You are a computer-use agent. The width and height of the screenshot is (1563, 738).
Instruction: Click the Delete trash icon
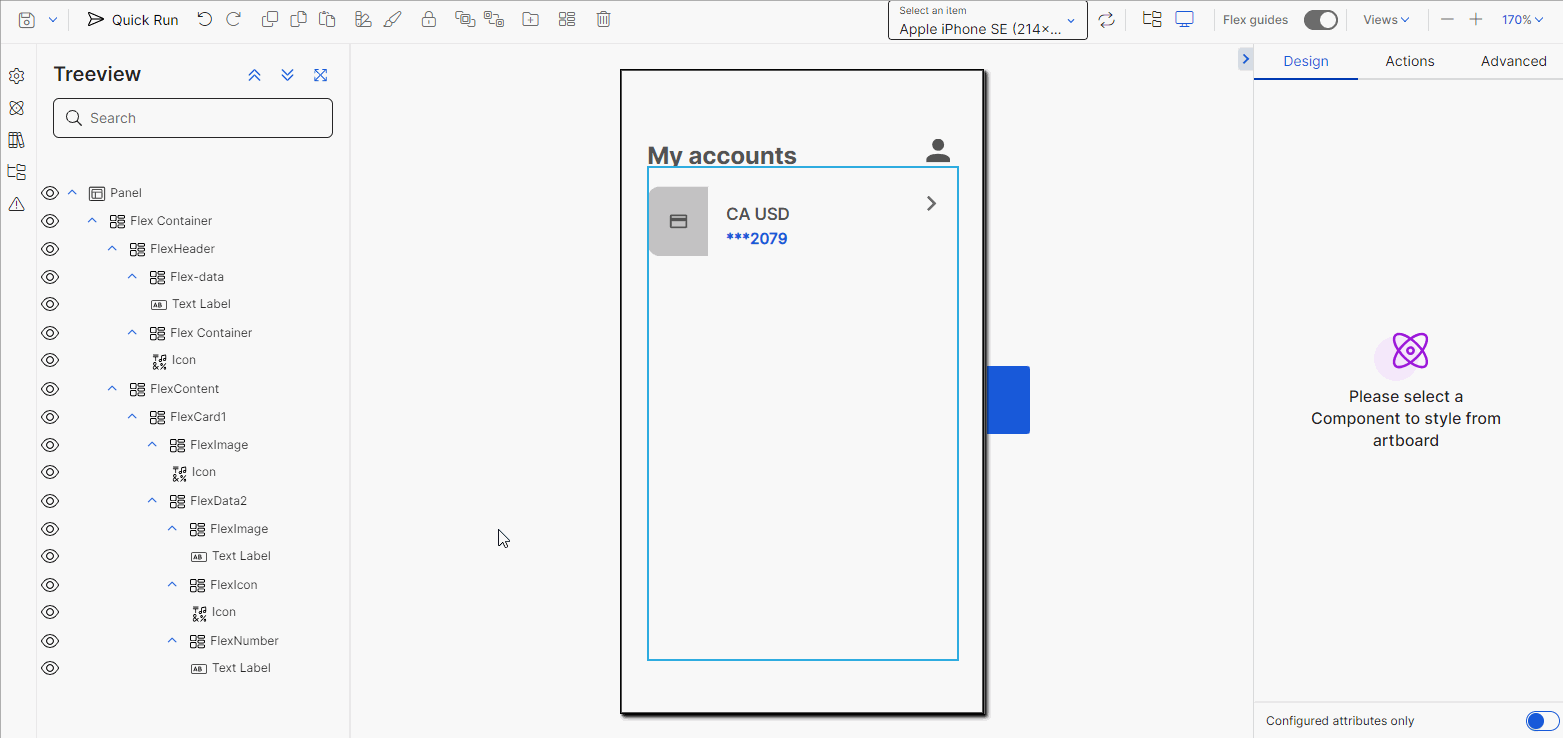pos(603,19)
